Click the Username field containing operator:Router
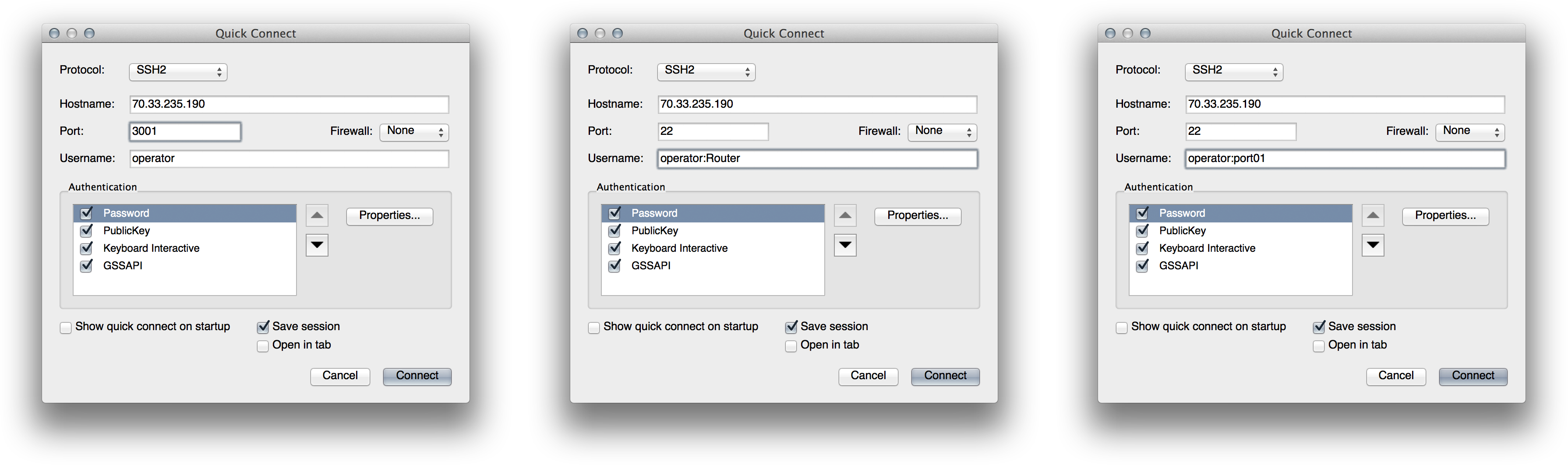The image size is (1568, 465). [817, 158]
